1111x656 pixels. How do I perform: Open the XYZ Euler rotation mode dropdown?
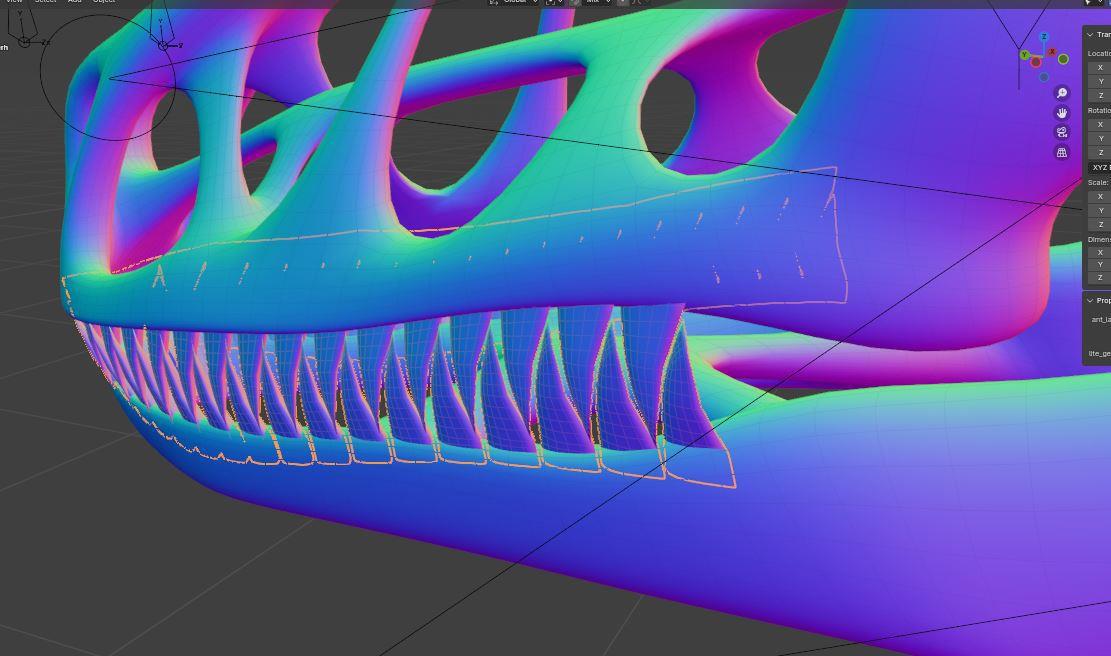pos(1100,167)
